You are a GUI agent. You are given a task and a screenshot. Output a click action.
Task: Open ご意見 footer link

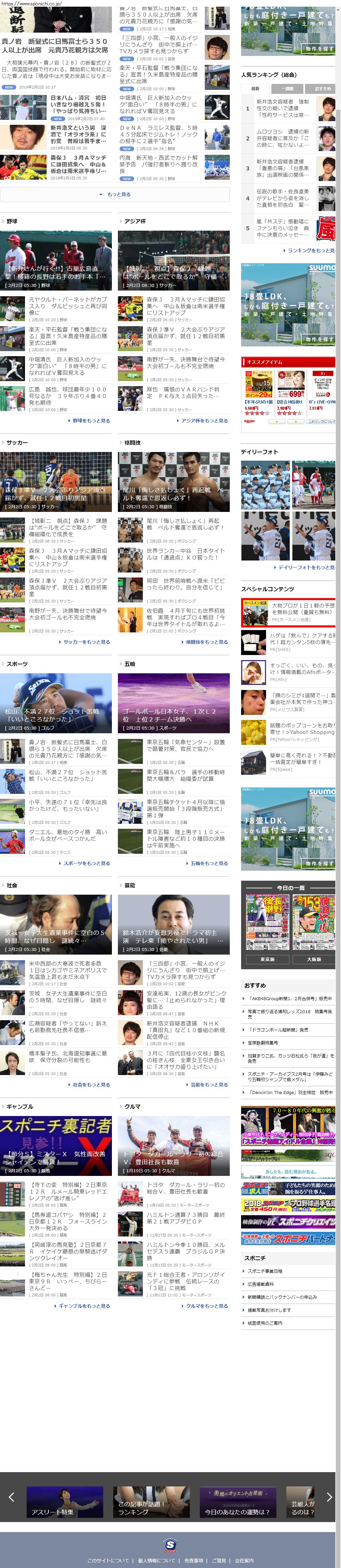pyautogui.click(x=218, y=1560)
